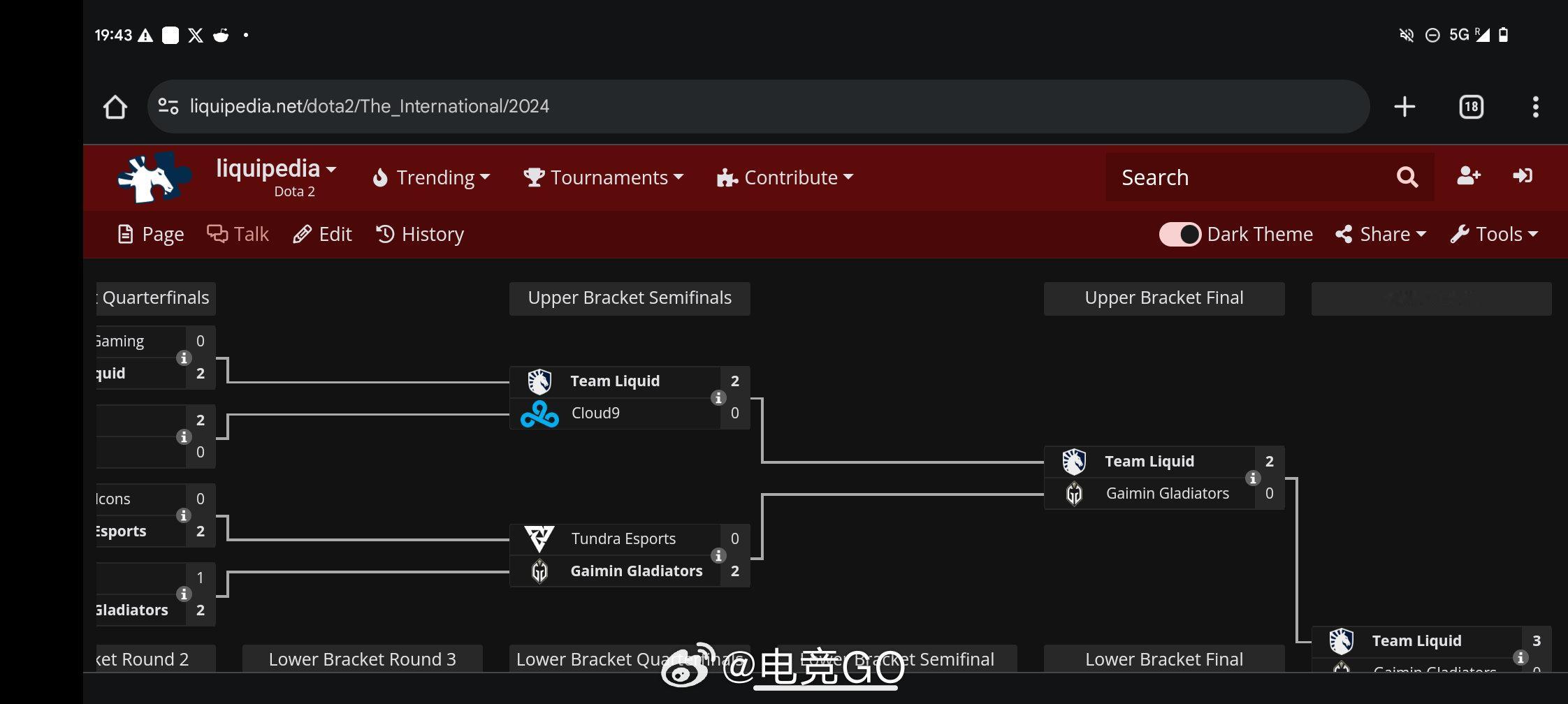Click Team Liquid logo in Upper Bracket Final
This screenshot has height=704, width=1568.
[1074, 462]
